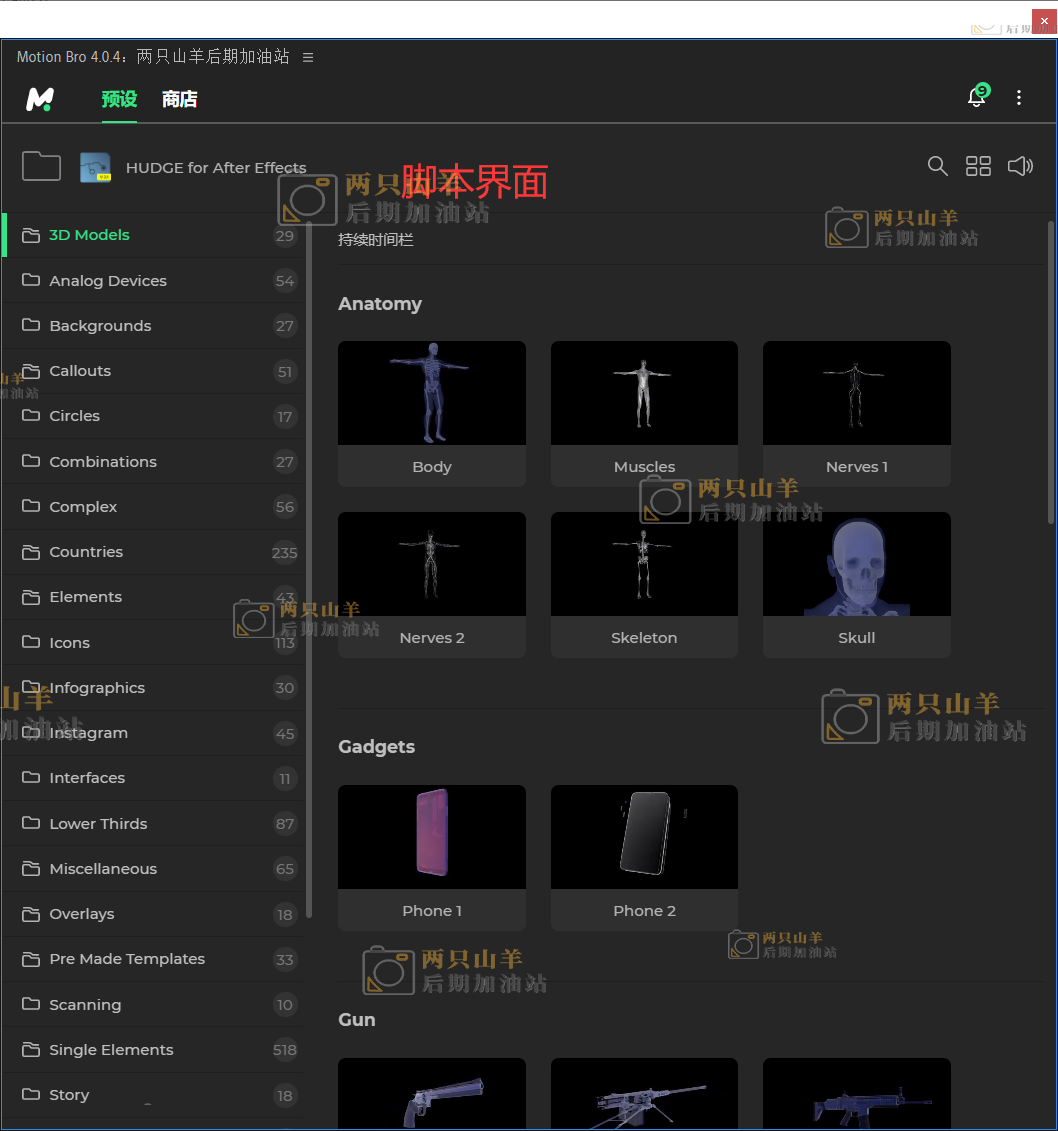Click the Muscles preset label
The width and height of the screenshot is (1058, 1131).
tap(644, 467)
